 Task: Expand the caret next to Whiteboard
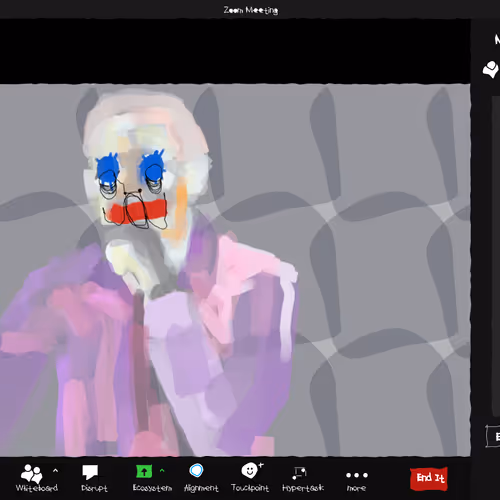[x=55, y=470]
